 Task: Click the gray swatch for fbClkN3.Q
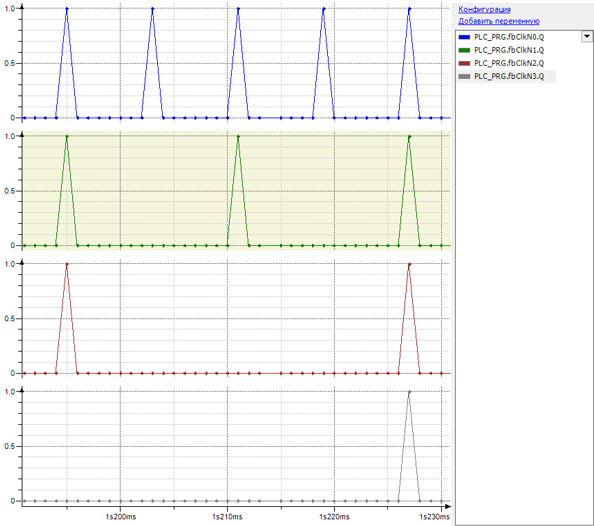(464, 77)
